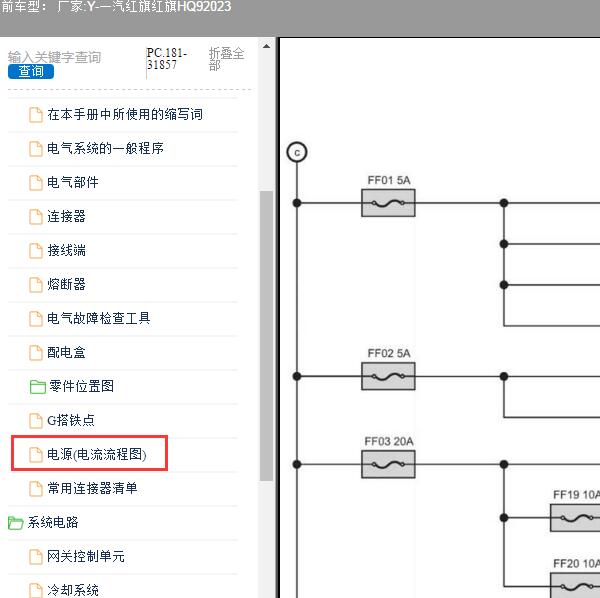600x598 pixels.
Task: Click document icon beside 接线端
Action: 36,251
